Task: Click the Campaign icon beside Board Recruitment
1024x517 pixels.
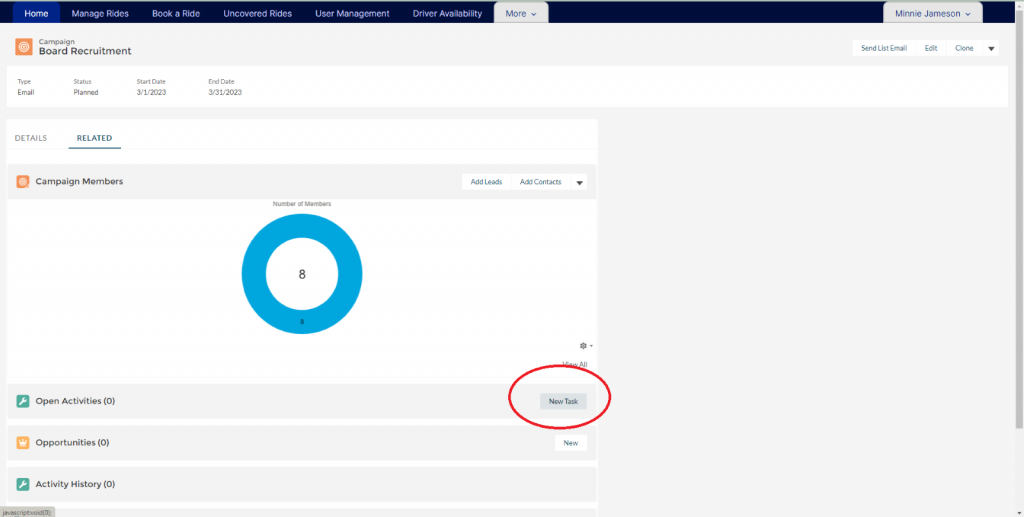Action: pos(23,47)
